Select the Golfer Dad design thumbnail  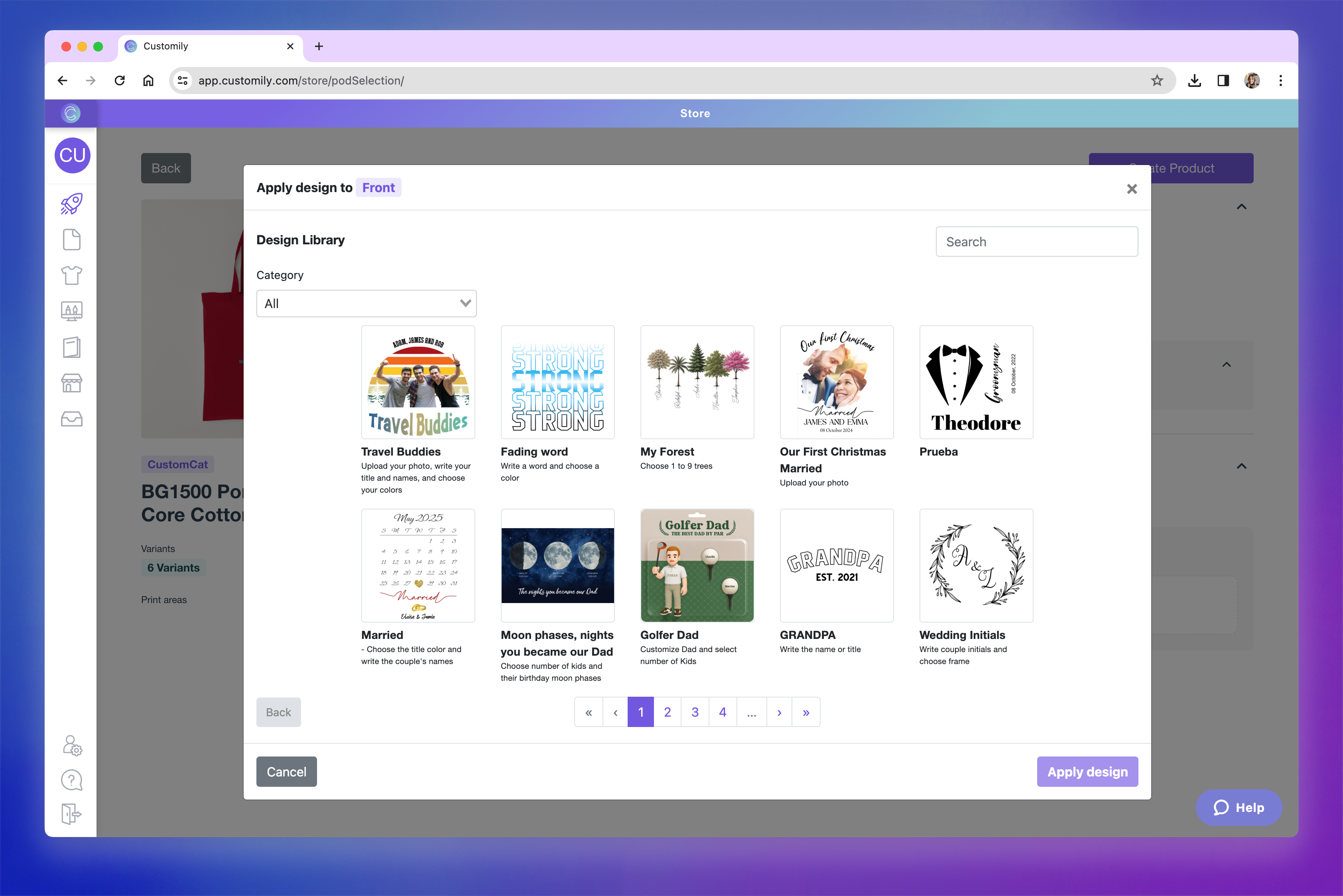point(697,565)
